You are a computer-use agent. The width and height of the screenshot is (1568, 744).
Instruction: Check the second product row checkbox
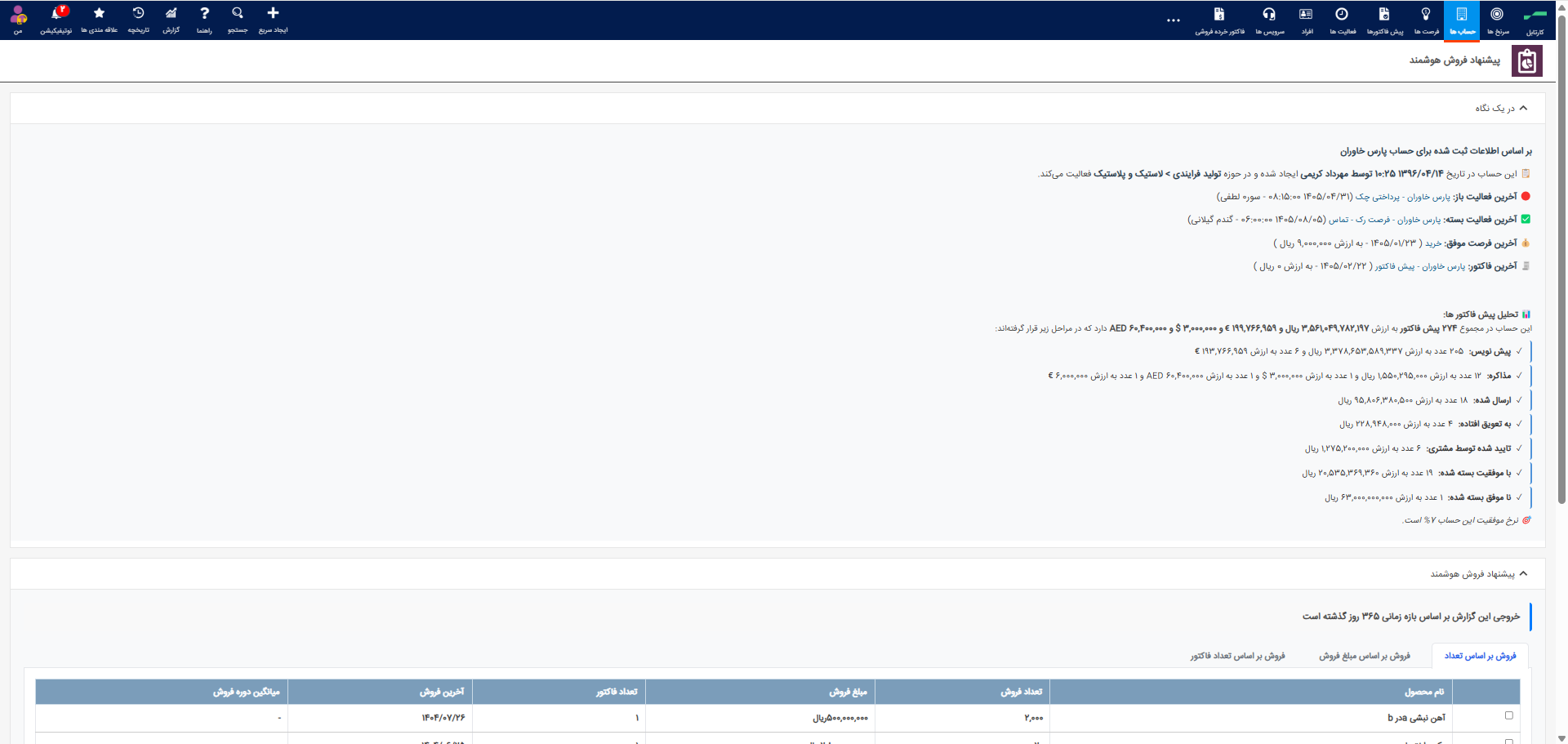1508,742
